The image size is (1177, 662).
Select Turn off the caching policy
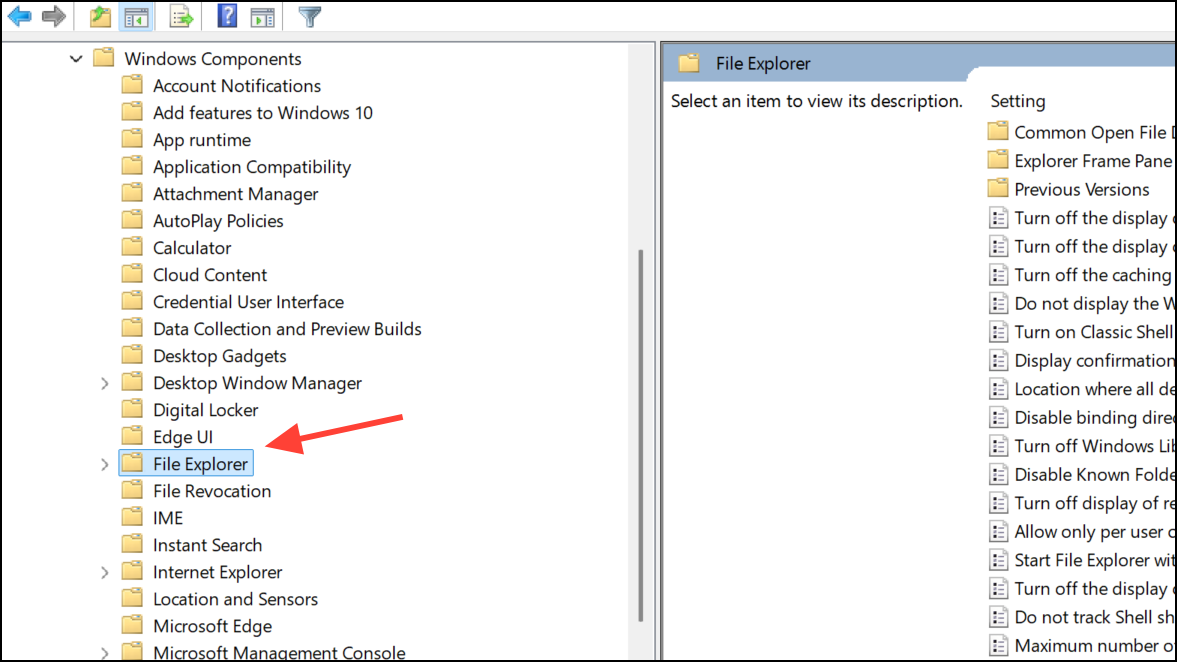point(1094,275)
